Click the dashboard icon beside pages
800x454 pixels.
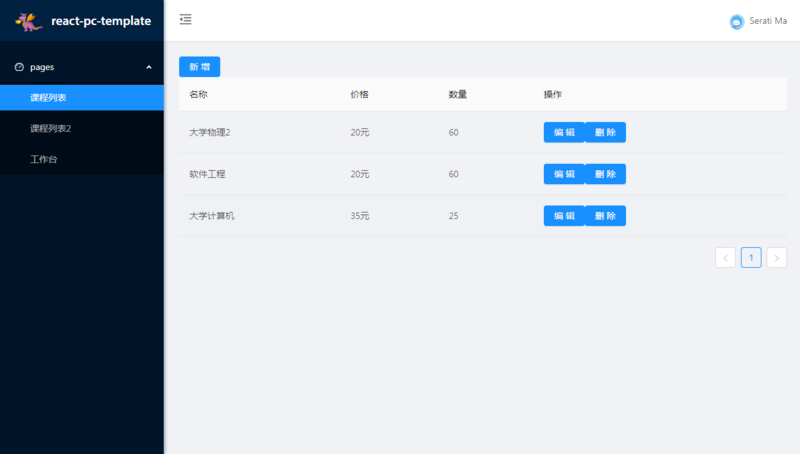pyautogui.click(x=19, y=67)
